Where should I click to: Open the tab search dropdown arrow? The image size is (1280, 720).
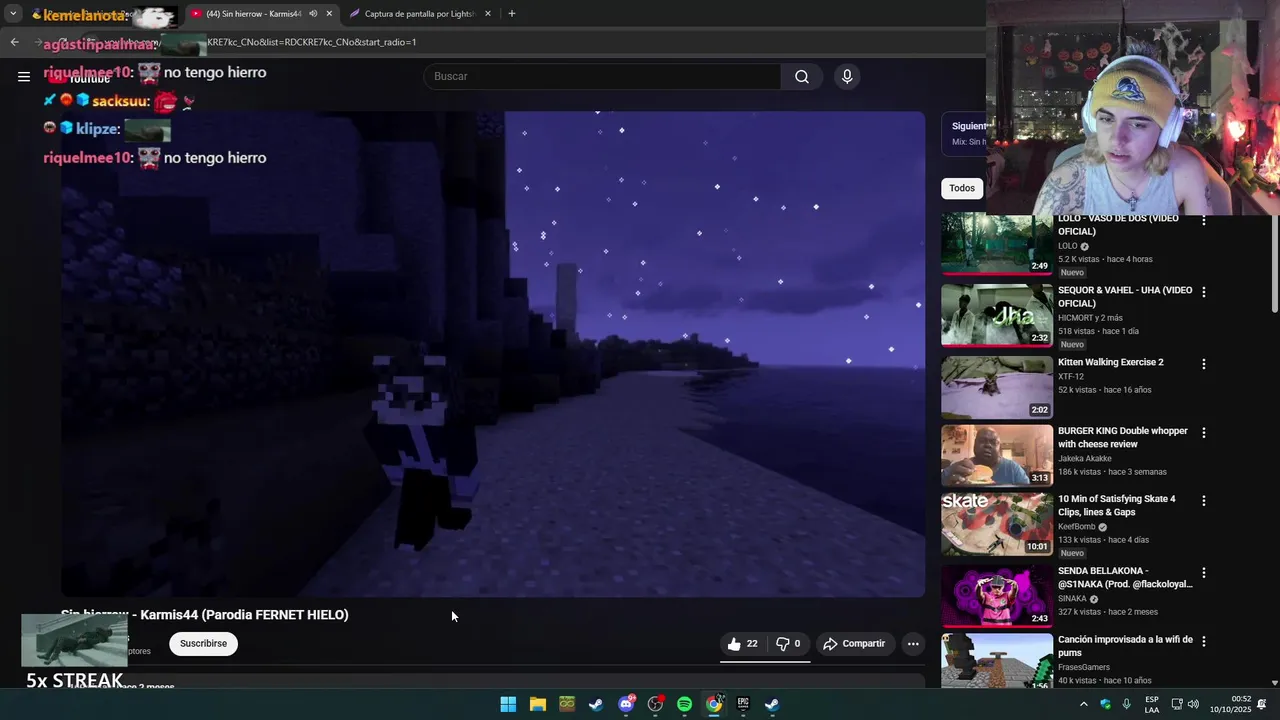tap(13, 14)
